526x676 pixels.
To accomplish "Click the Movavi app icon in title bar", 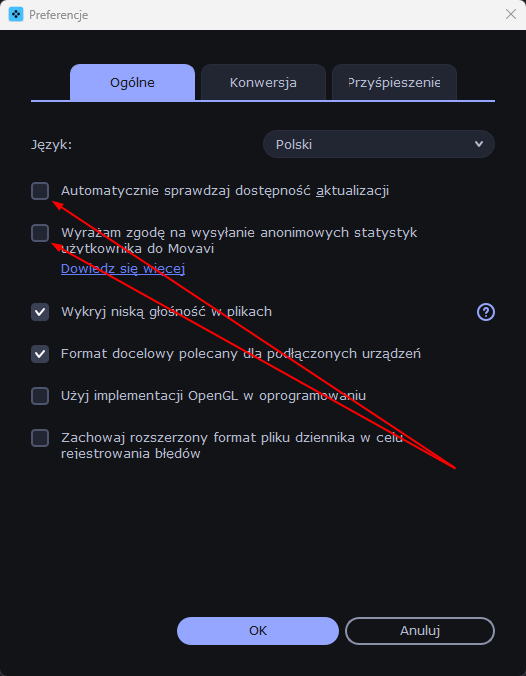I will pyautogui.click(x=16, y=14).
